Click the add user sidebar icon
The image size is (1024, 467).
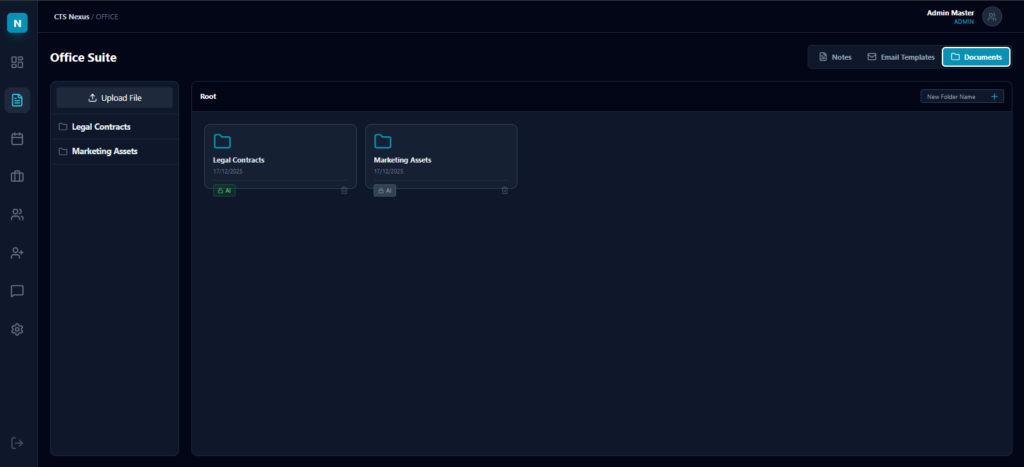click(17, 253)
